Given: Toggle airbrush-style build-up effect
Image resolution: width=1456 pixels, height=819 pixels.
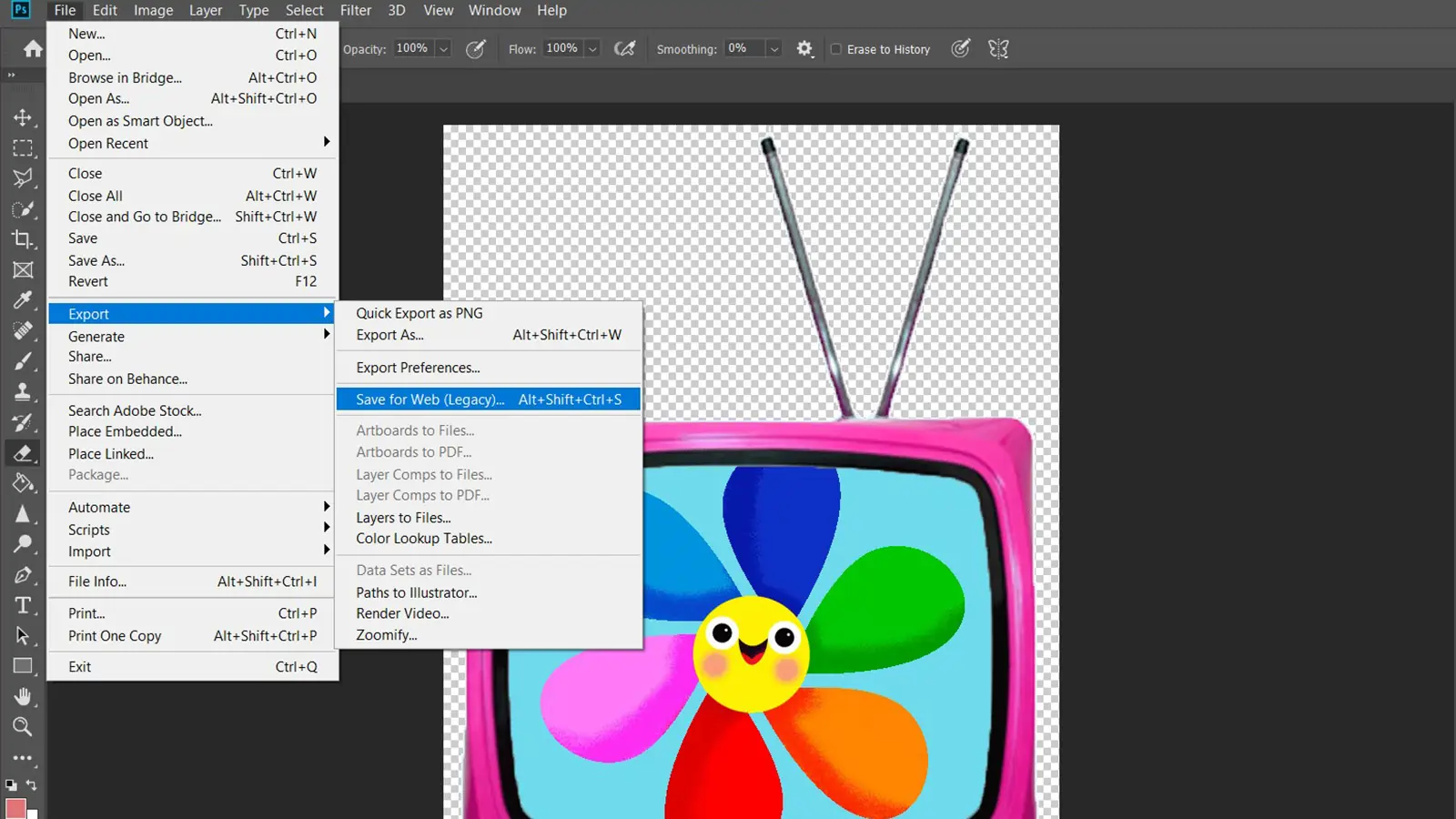Looking at the screenshot, I should 625,49.
